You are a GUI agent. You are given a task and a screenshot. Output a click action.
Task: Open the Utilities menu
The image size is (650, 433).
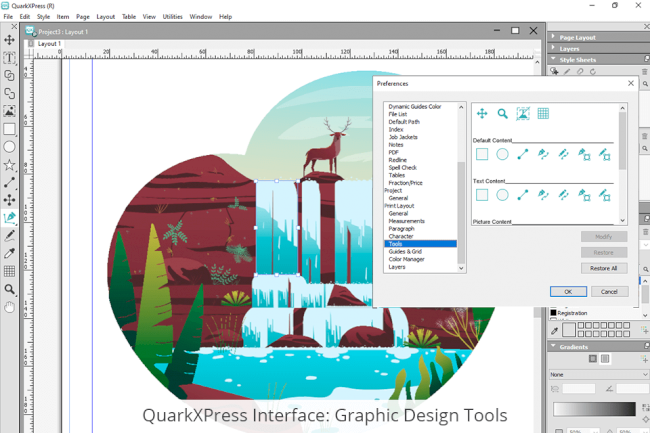172,17
